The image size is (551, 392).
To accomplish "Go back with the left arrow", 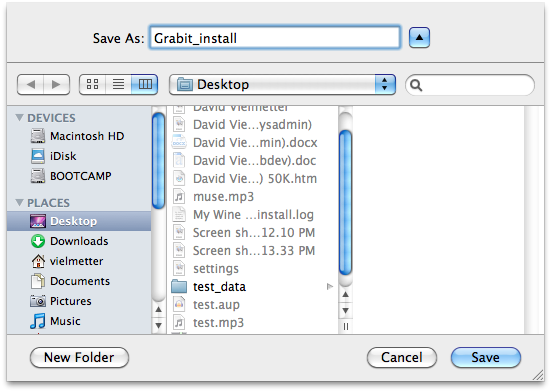I will (x=31, y=85).
